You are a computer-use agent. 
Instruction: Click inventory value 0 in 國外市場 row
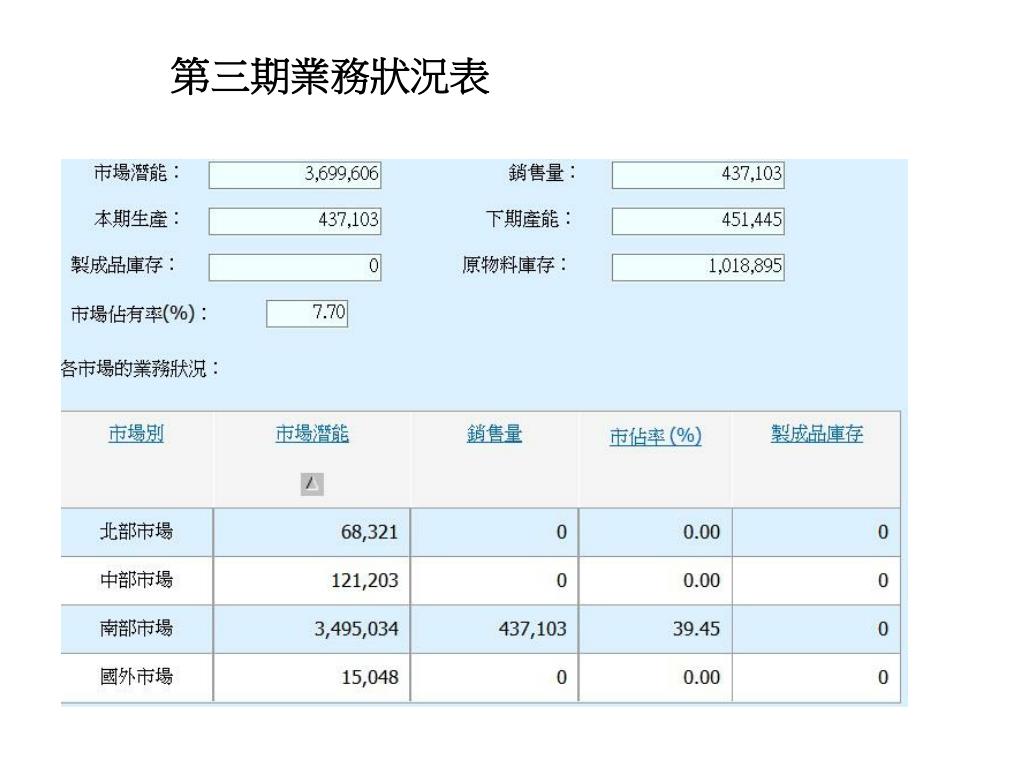[816, 677]
